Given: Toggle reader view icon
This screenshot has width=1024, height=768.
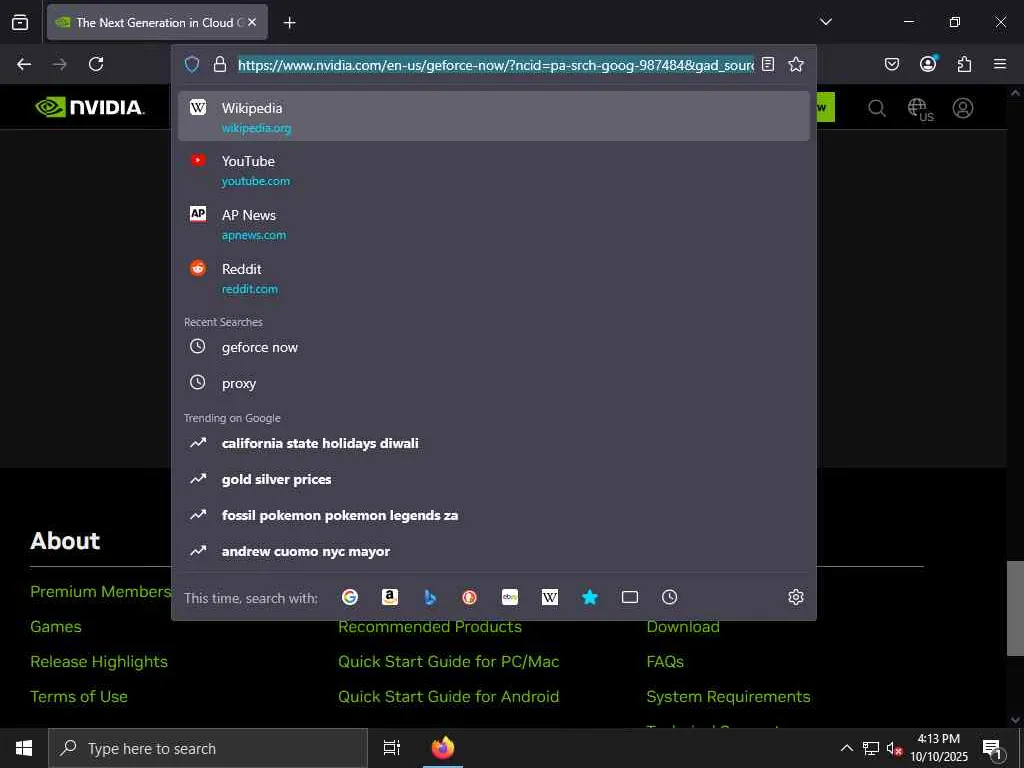Looking at the screenshot, I should click(768, 64).
